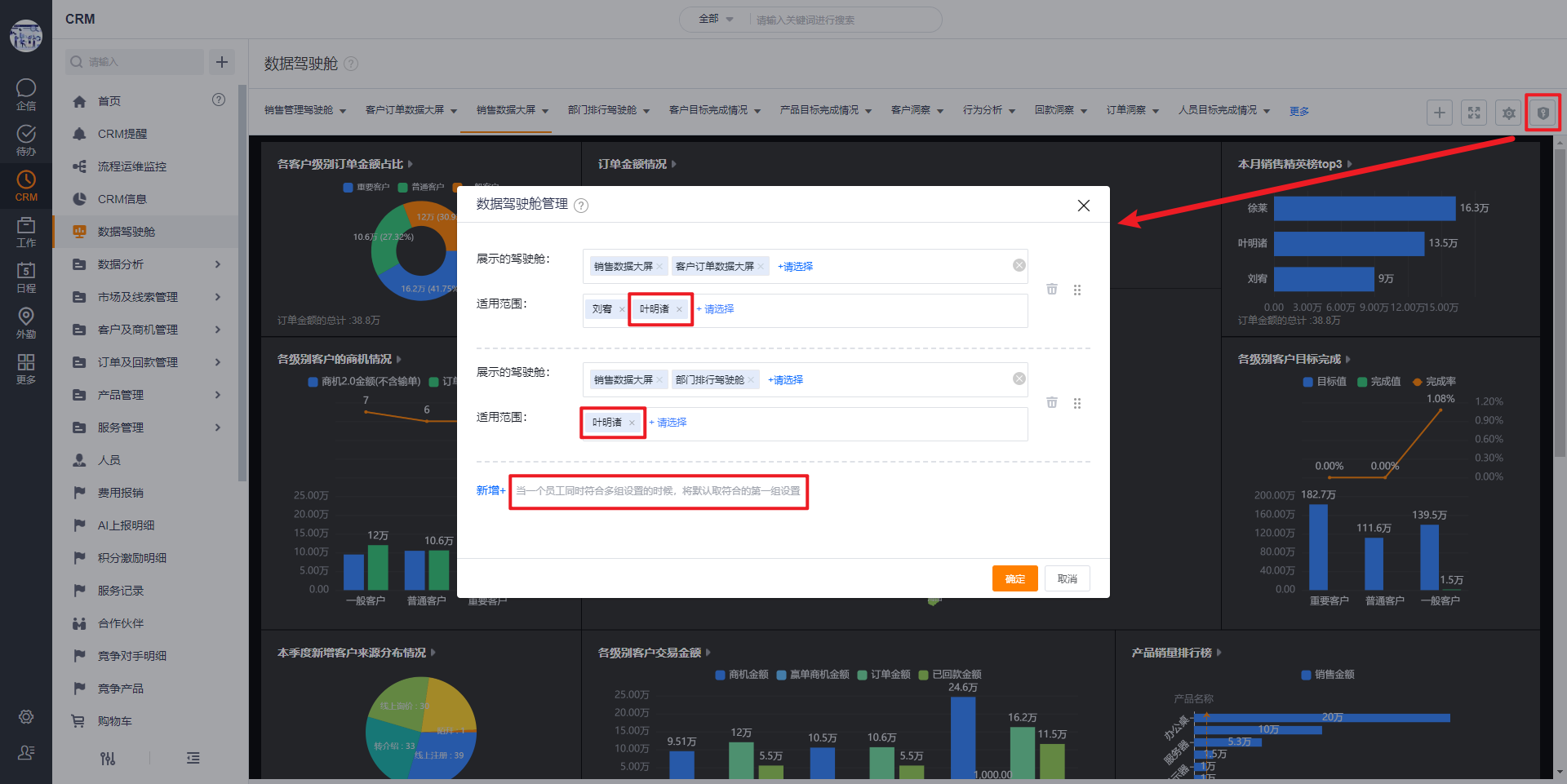
Task: Delete the first cockpit setting group
Action: click(x=1052, y=290)
